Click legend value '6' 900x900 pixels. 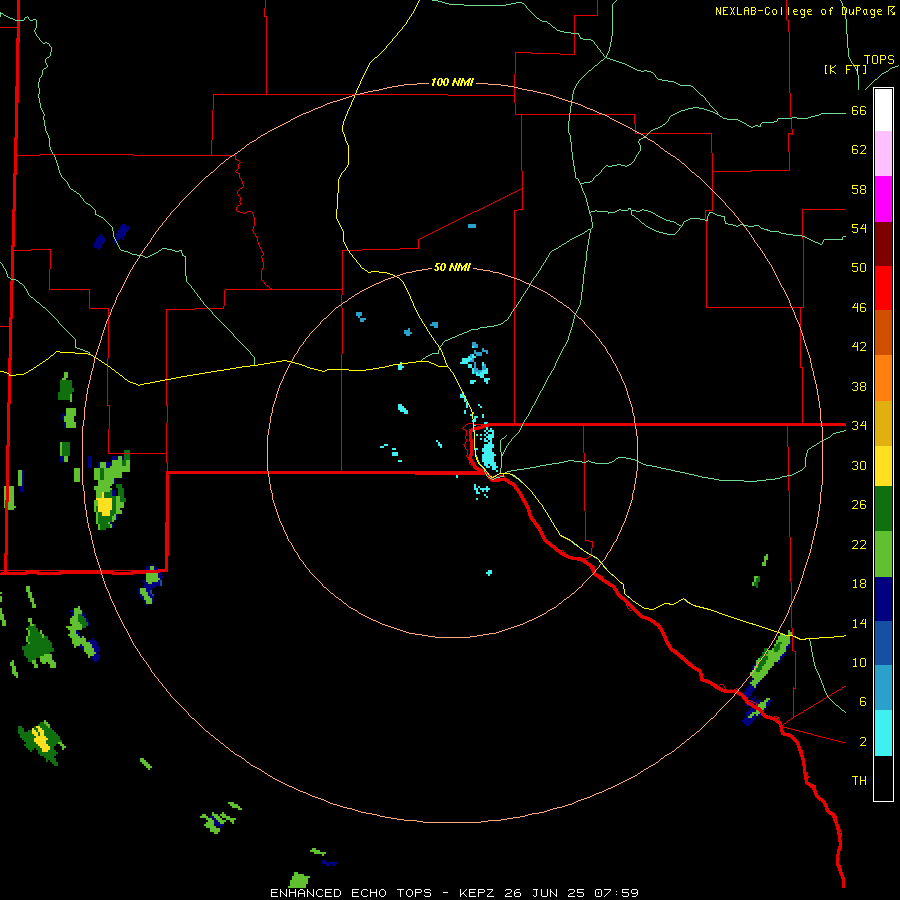pos(862,702)
